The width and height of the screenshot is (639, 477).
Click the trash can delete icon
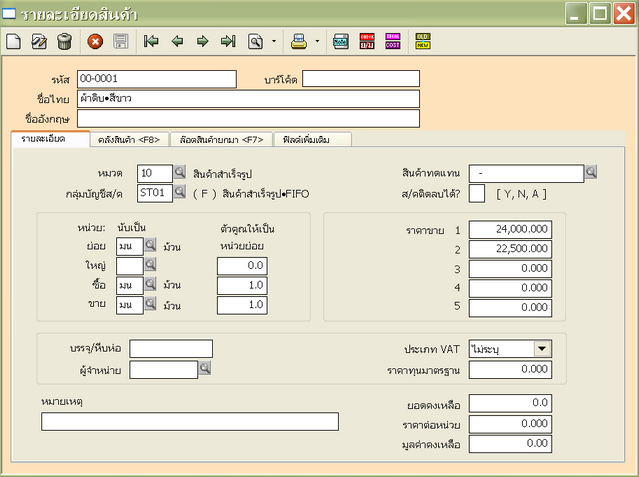(x=64, y=42)
